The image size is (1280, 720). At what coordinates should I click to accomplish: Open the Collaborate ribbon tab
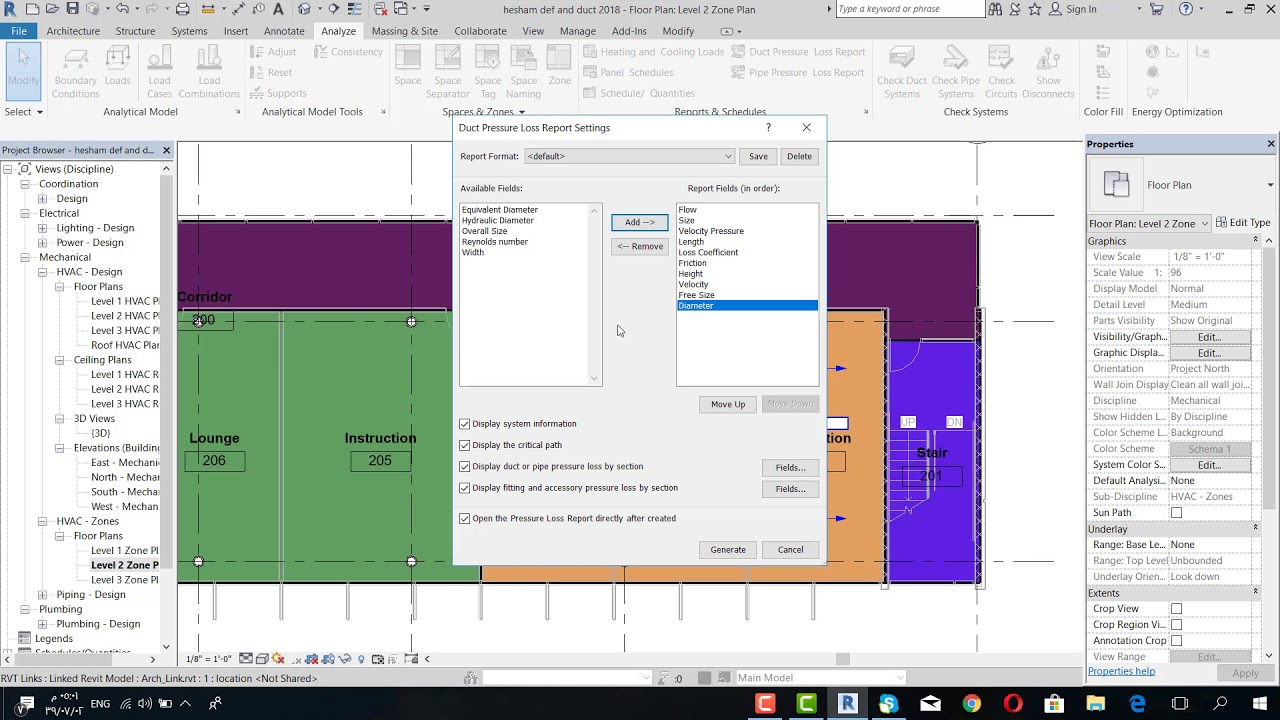(x=480, y=31)
